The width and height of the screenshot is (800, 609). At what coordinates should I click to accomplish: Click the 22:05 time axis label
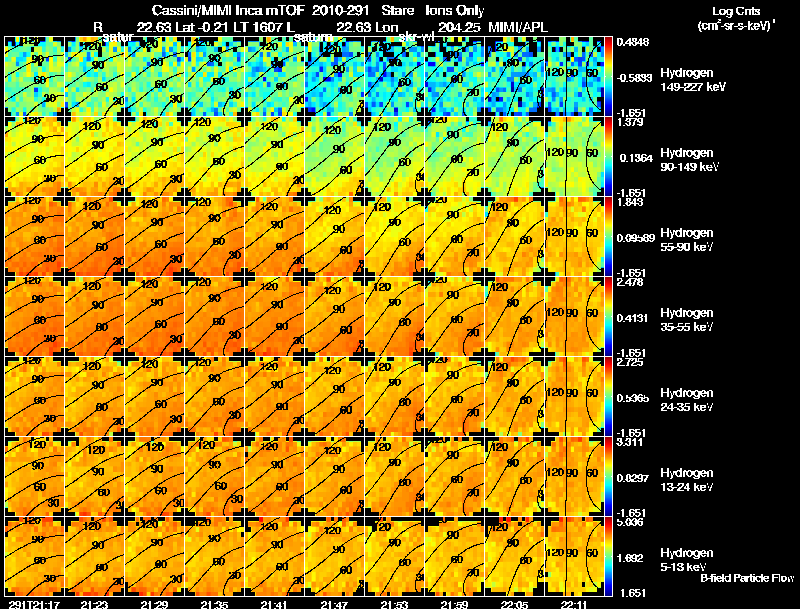pyautogui.click(x=514, y=605)
